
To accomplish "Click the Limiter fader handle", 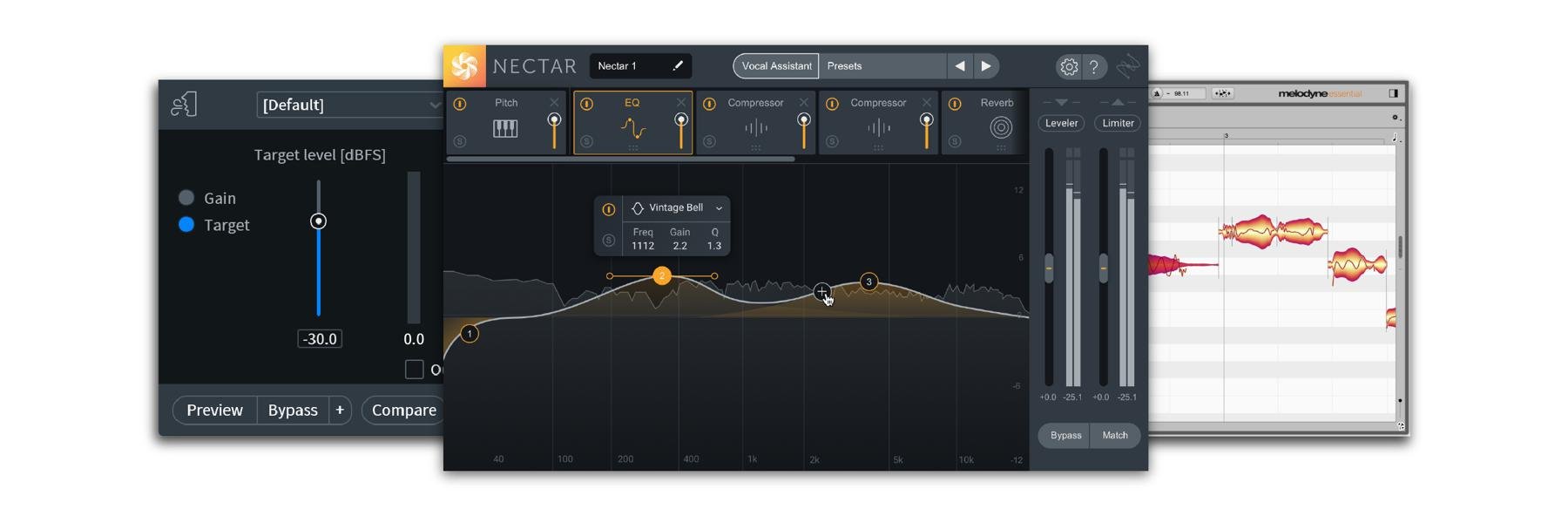I will (1104, 268).
